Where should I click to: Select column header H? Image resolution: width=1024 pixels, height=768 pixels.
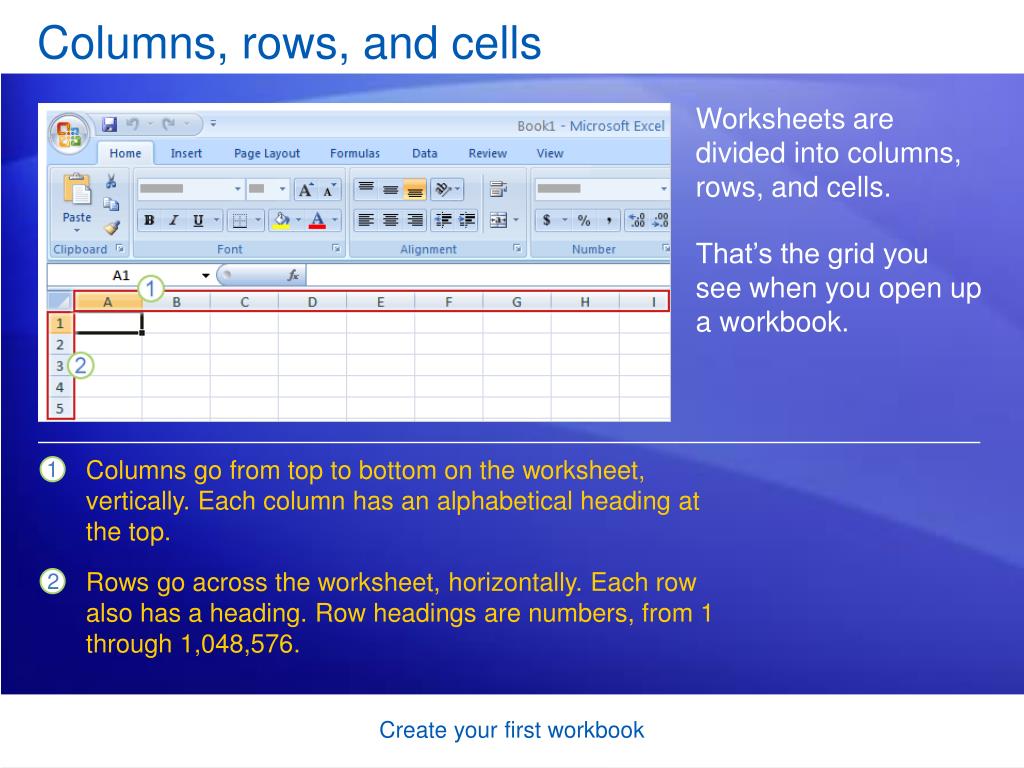[585, 302]
